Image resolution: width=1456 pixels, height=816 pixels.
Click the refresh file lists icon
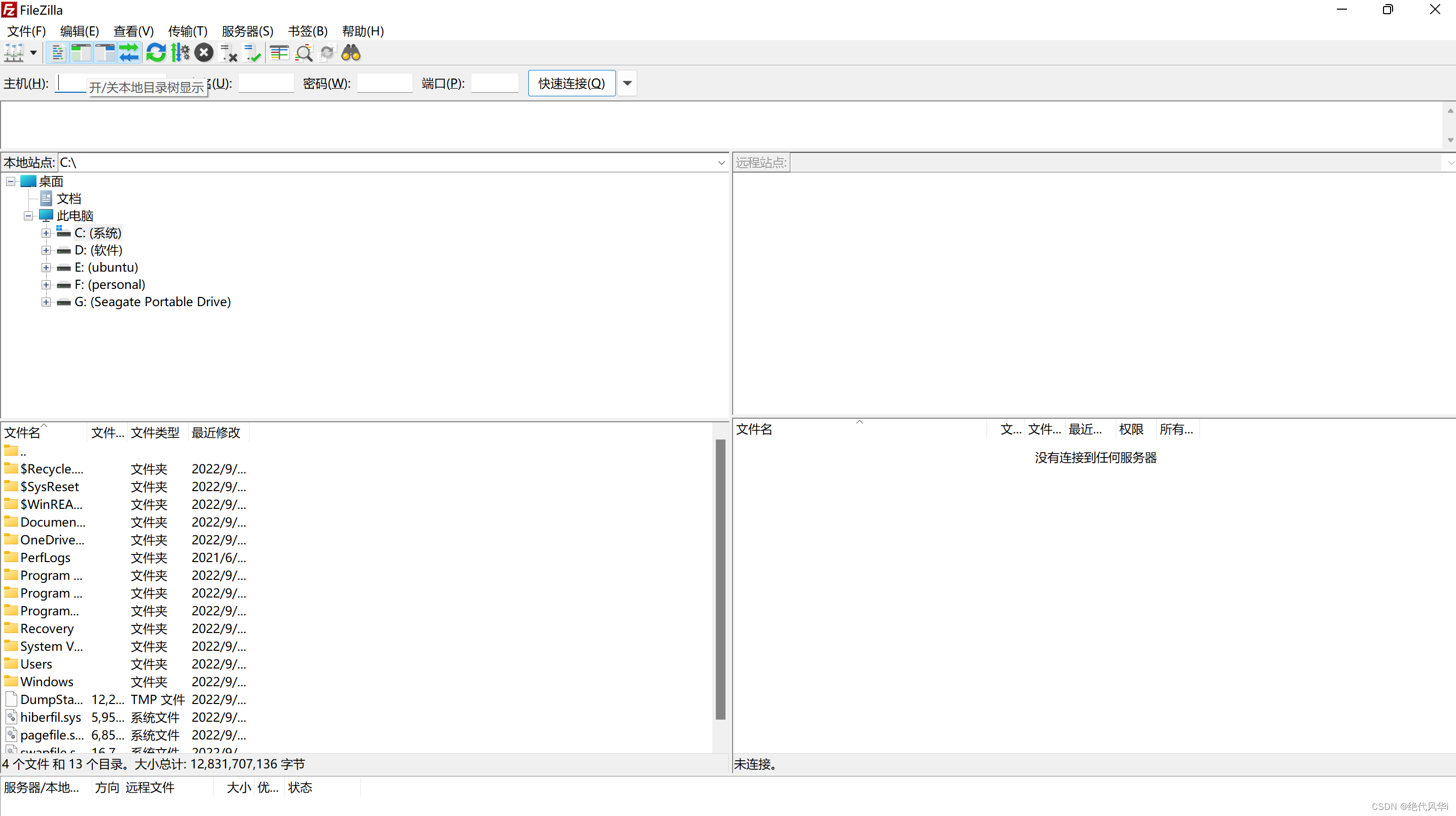pyautogui.click(x=156, y=53)
